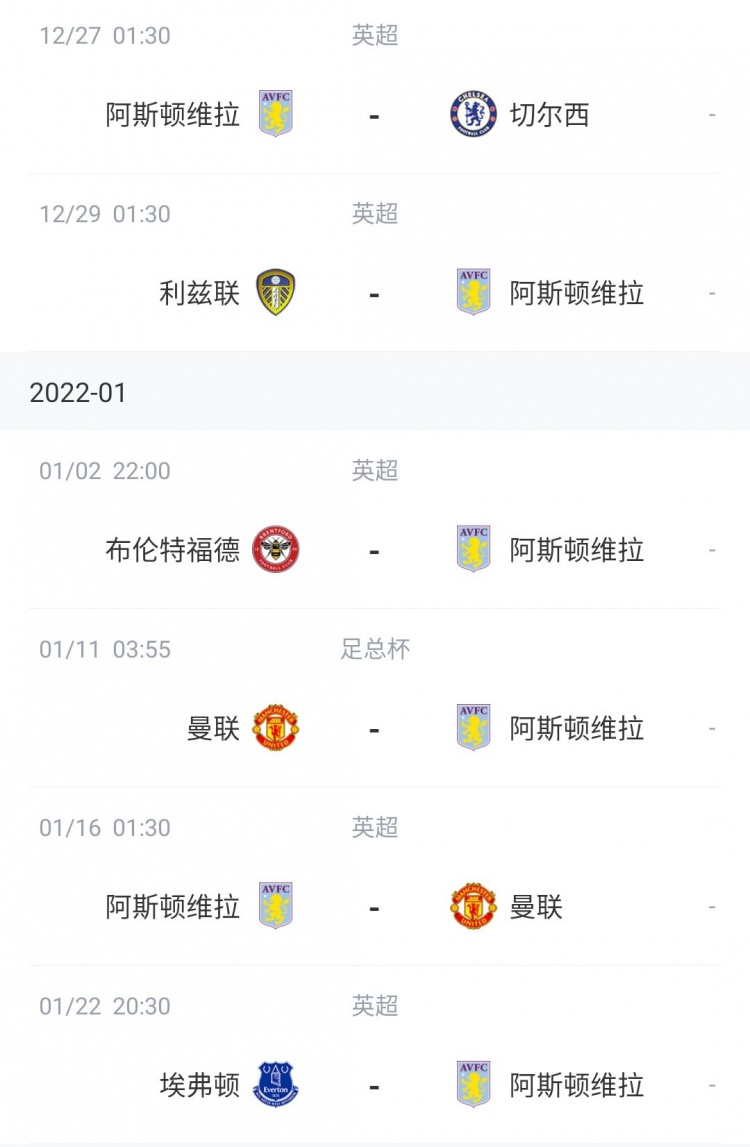Viewport: 750px width, 1147px height.
Task: Select the 足总杯 competition label
Action: 375,649
